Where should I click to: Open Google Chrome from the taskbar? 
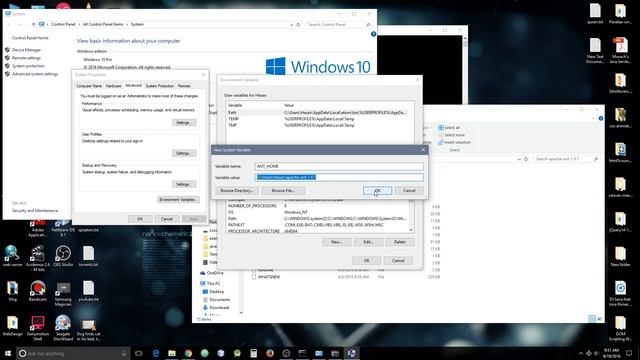coord(188,353)
